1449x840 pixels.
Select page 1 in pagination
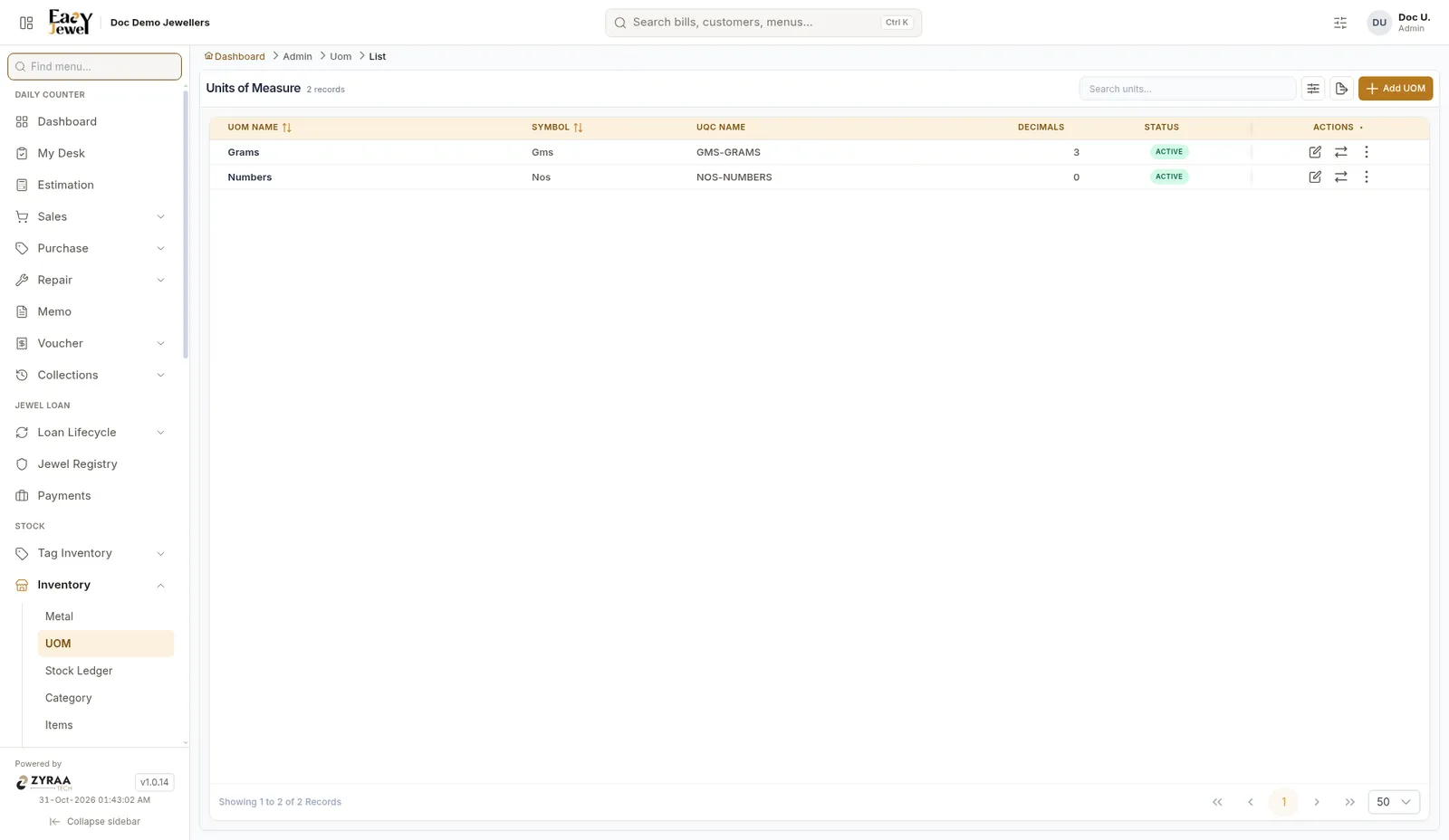click(1283, 802)
